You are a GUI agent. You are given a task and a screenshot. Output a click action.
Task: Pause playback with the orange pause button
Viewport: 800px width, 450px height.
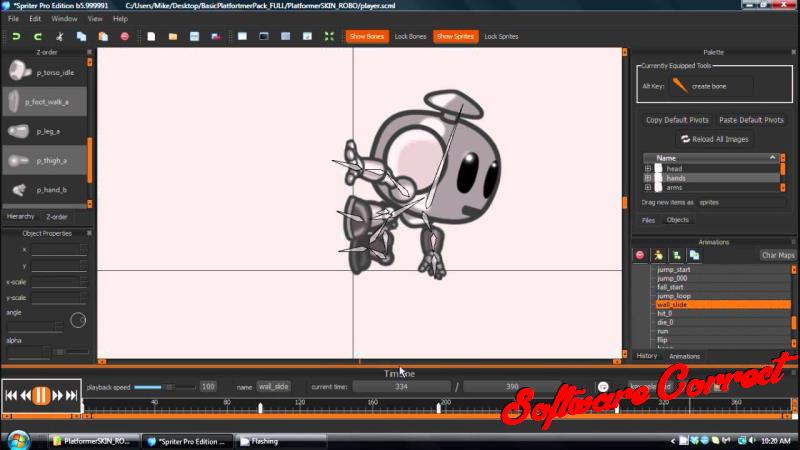(x=41, y=395)
